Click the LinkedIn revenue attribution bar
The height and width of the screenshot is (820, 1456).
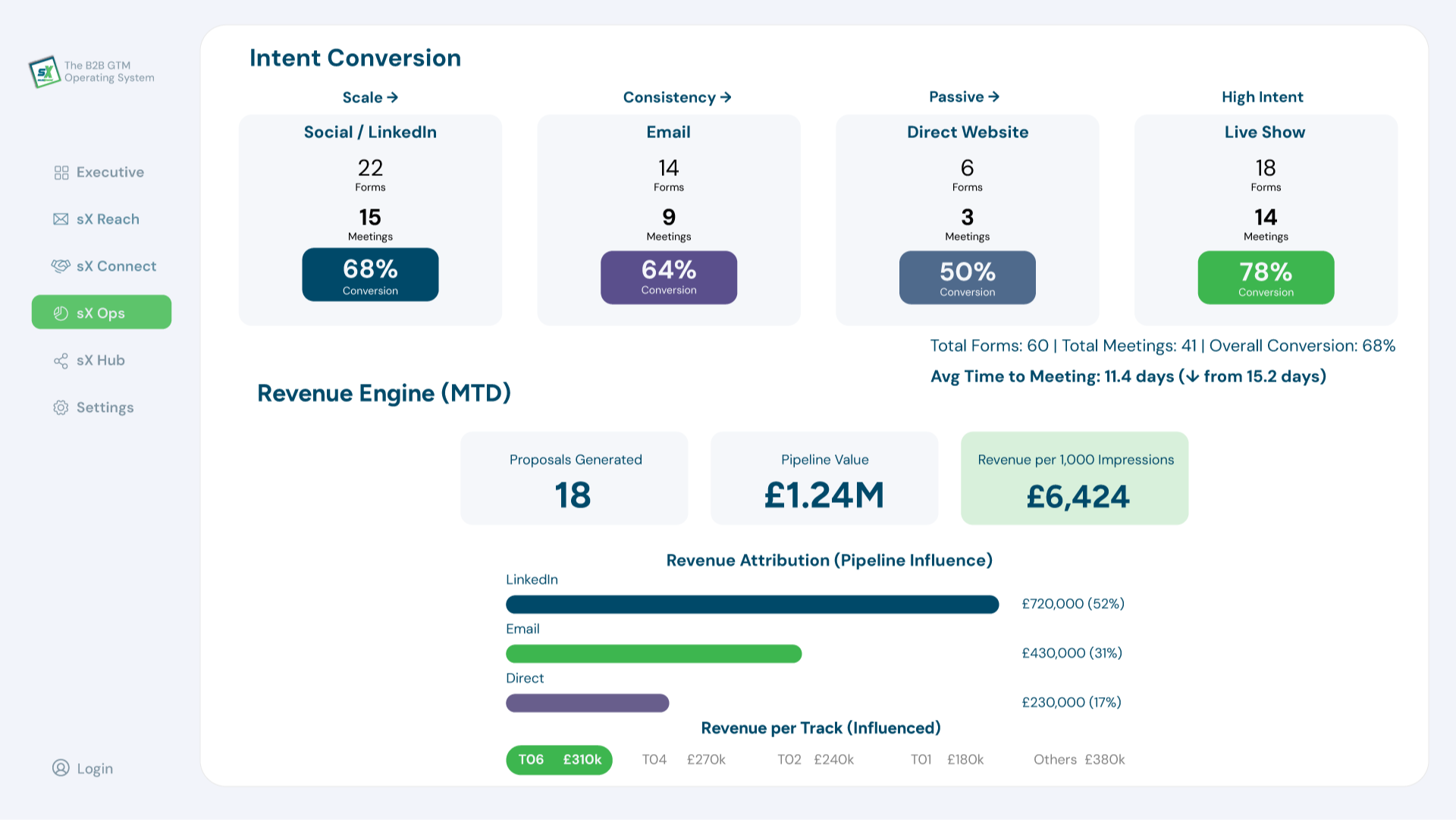click(x=752, y=605)
